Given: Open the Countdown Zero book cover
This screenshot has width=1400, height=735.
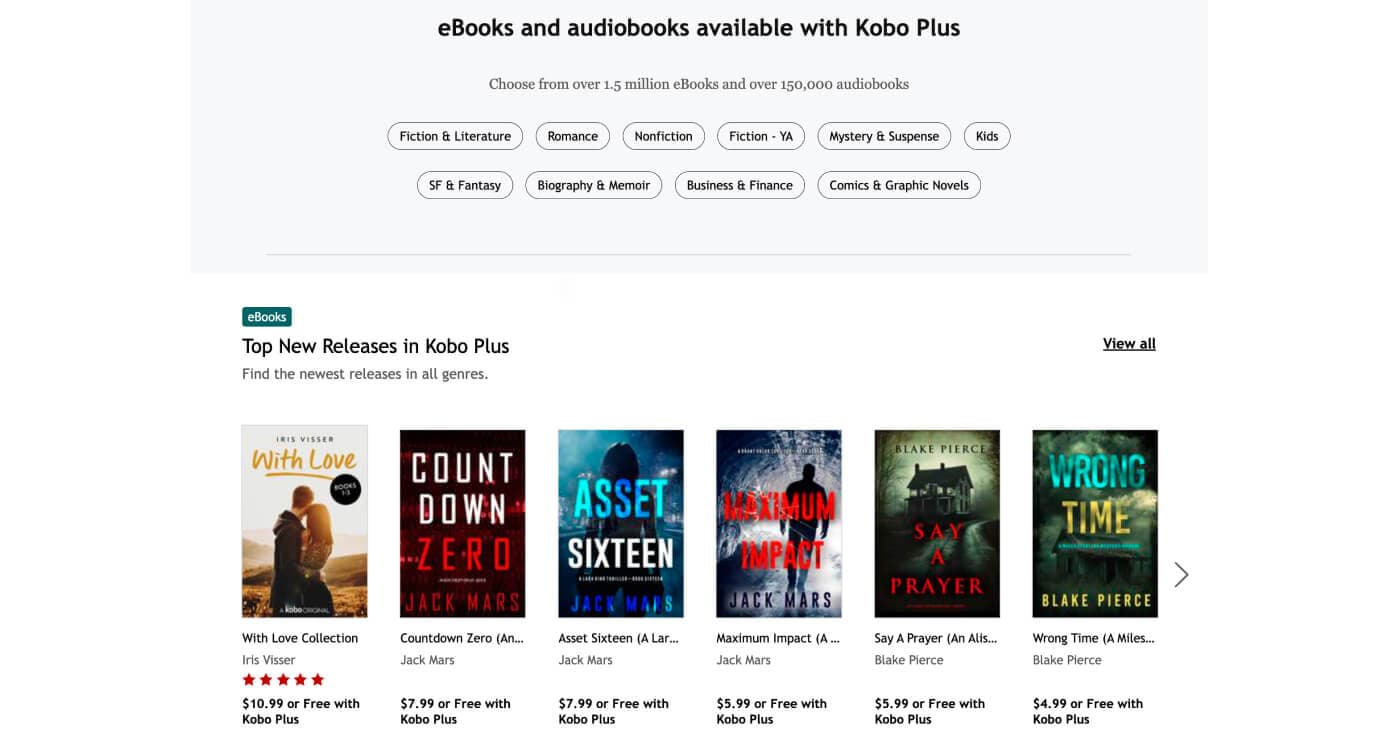Looking at the screenshot, I should point(462,522).
